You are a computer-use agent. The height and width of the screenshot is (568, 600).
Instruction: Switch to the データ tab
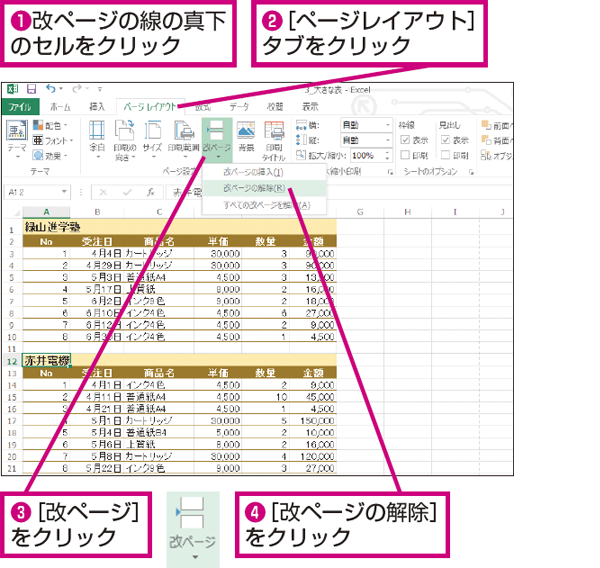click(x=239, y=107)
